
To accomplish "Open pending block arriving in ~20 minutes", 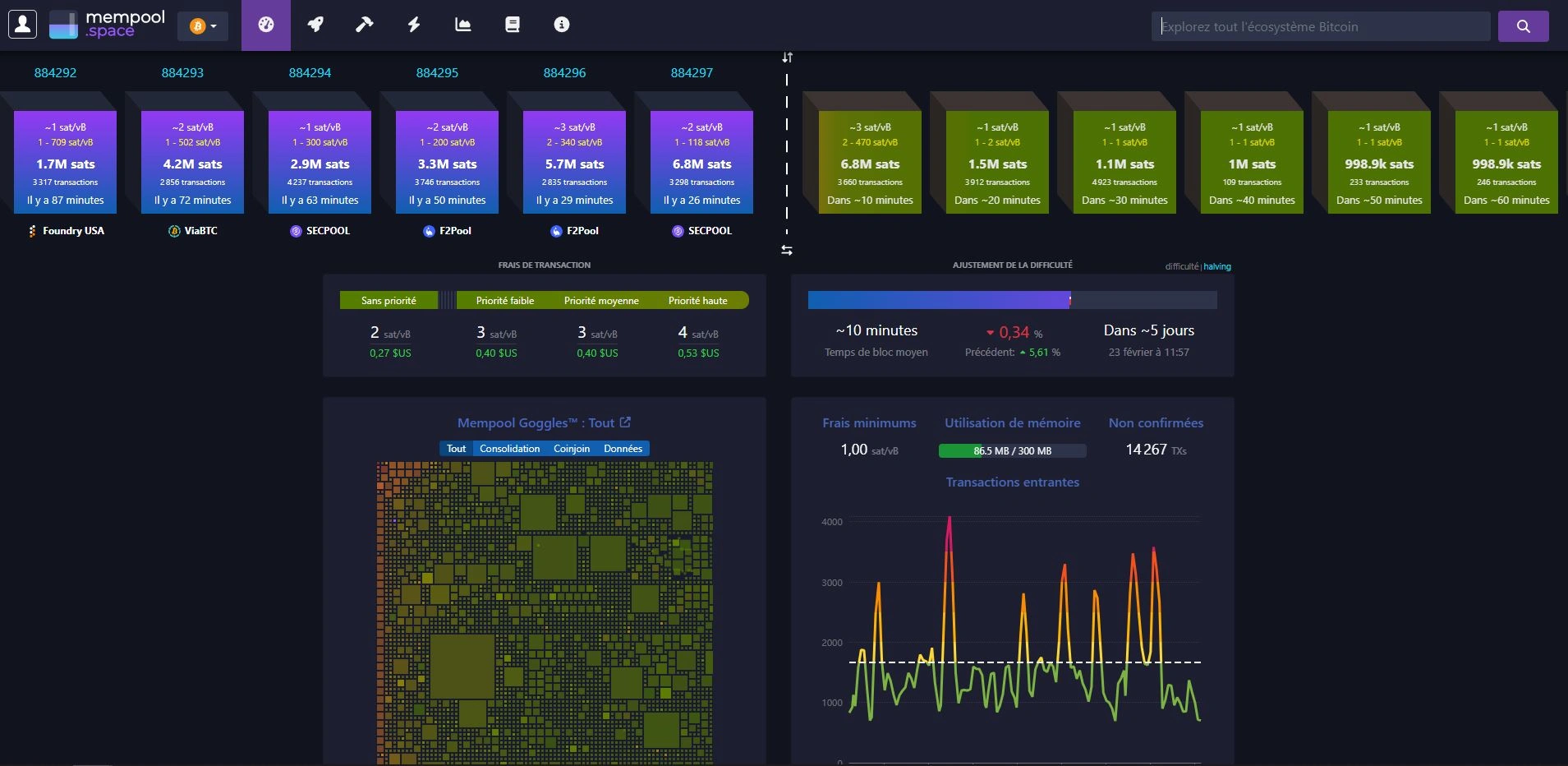I will tap(997, 163).
